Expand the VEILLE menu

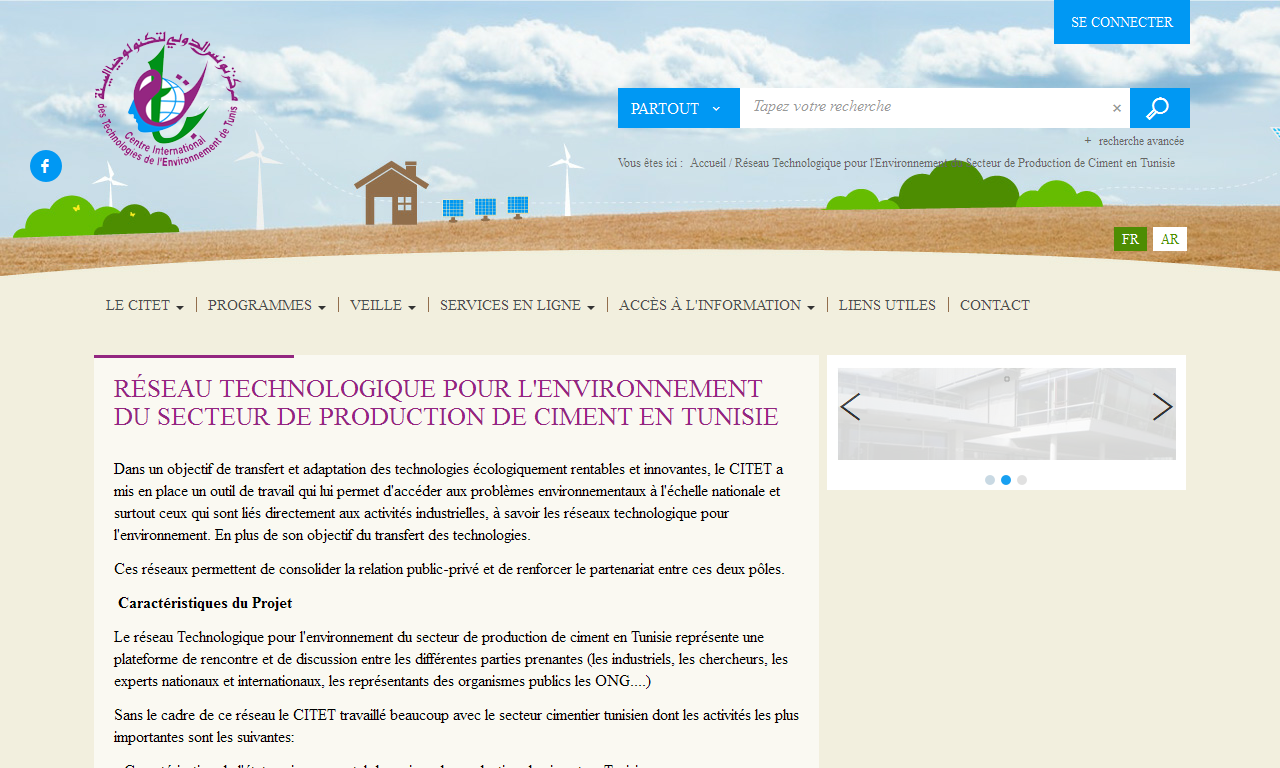(383, 305)
